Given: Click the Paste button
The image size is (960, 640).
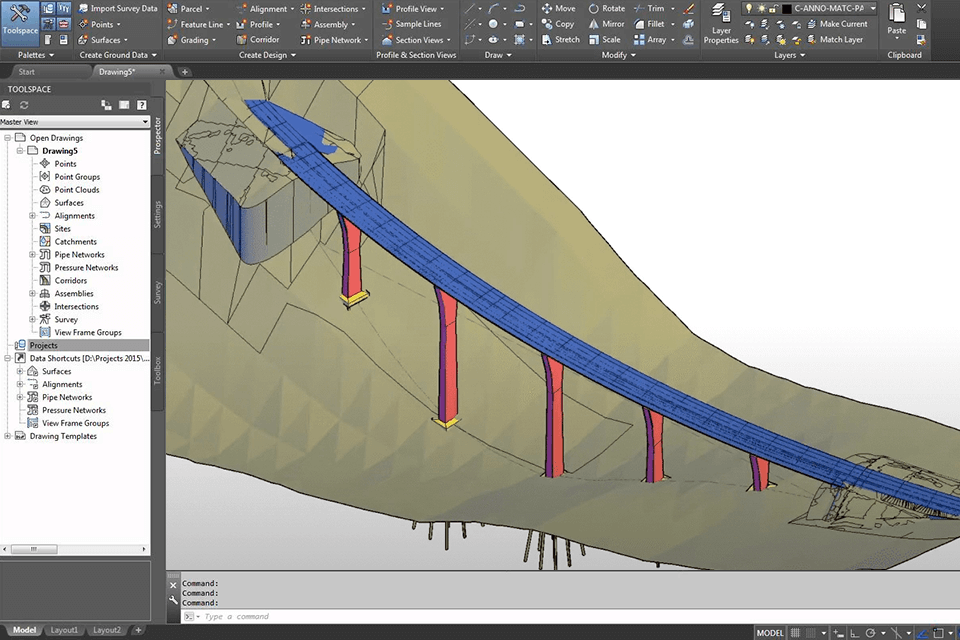Looking at the screenshot, I should pyautogui.click(x=896, y=20).
